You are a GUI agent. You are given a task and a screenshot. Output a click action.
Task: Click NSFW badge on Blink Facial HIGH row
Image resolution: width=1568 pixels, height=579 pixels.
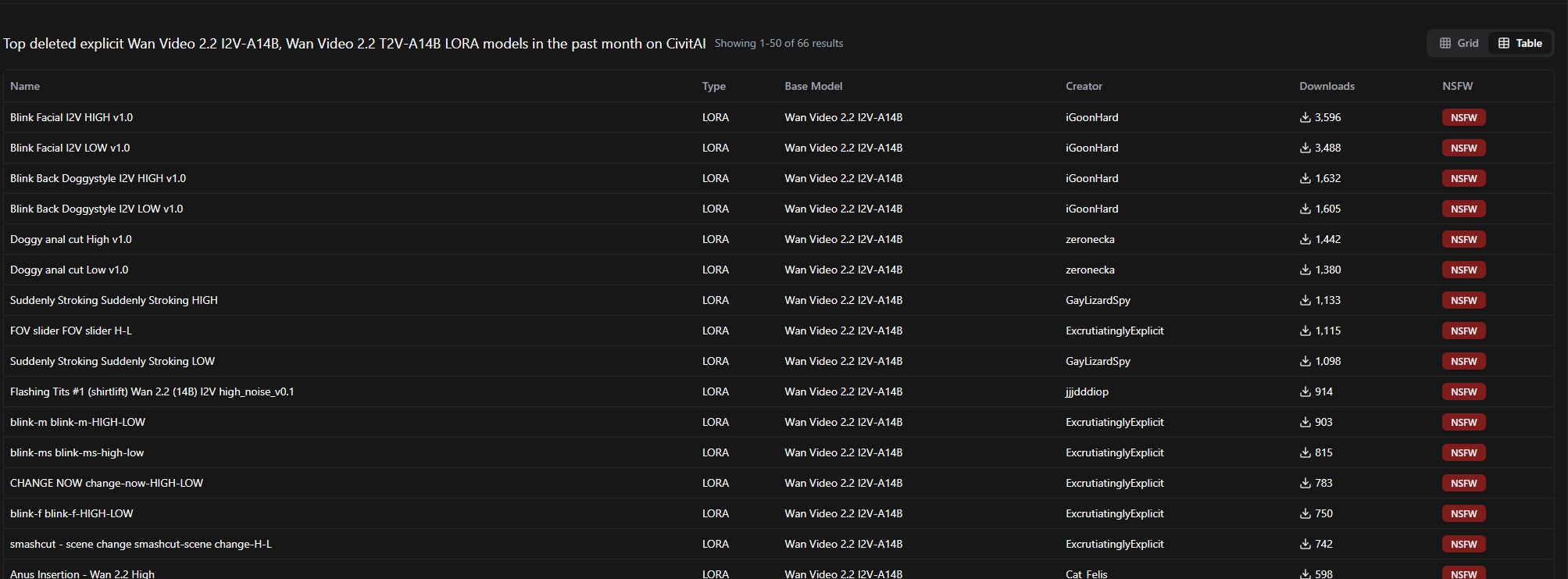pyautogui.click(x=1463, y=117)
